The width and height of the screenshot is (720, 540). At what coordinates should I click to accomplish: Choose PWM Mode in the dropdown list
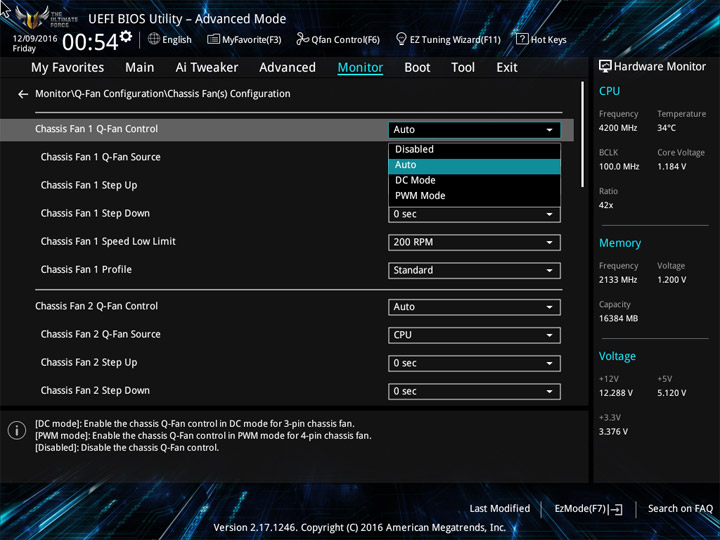pos(474,196)
